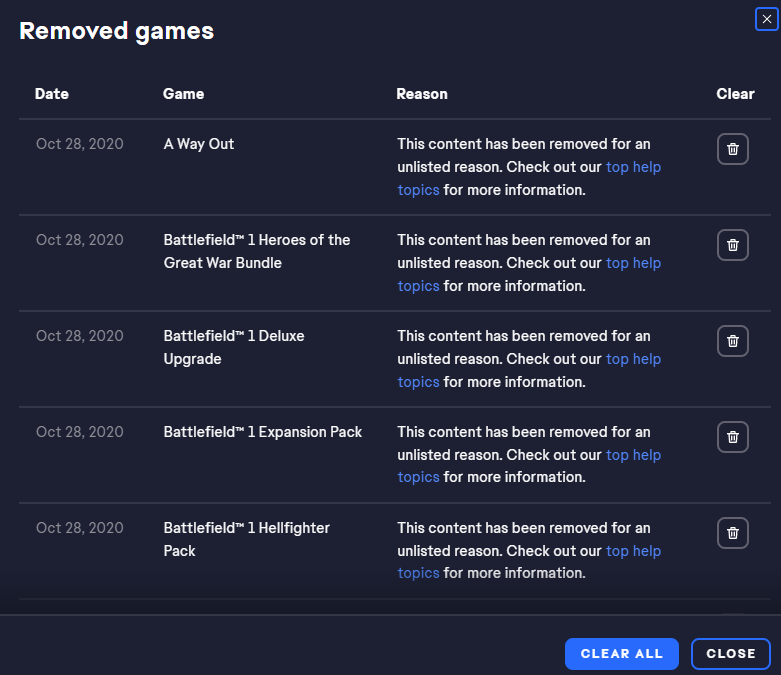781x675 pixels.
Task: Click the Clear All button
Action: tap(622, 654)
